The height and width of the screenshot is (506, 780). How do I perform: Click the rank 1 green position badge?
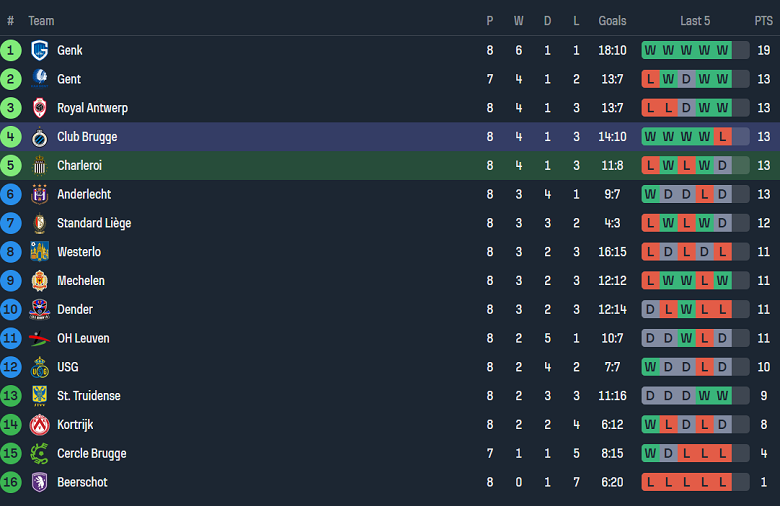(x=11, y=50)
